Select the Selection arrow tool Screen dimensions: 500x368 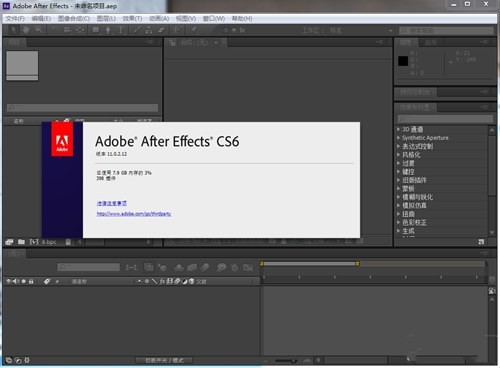pyautogui.click(x=13, y=30)
